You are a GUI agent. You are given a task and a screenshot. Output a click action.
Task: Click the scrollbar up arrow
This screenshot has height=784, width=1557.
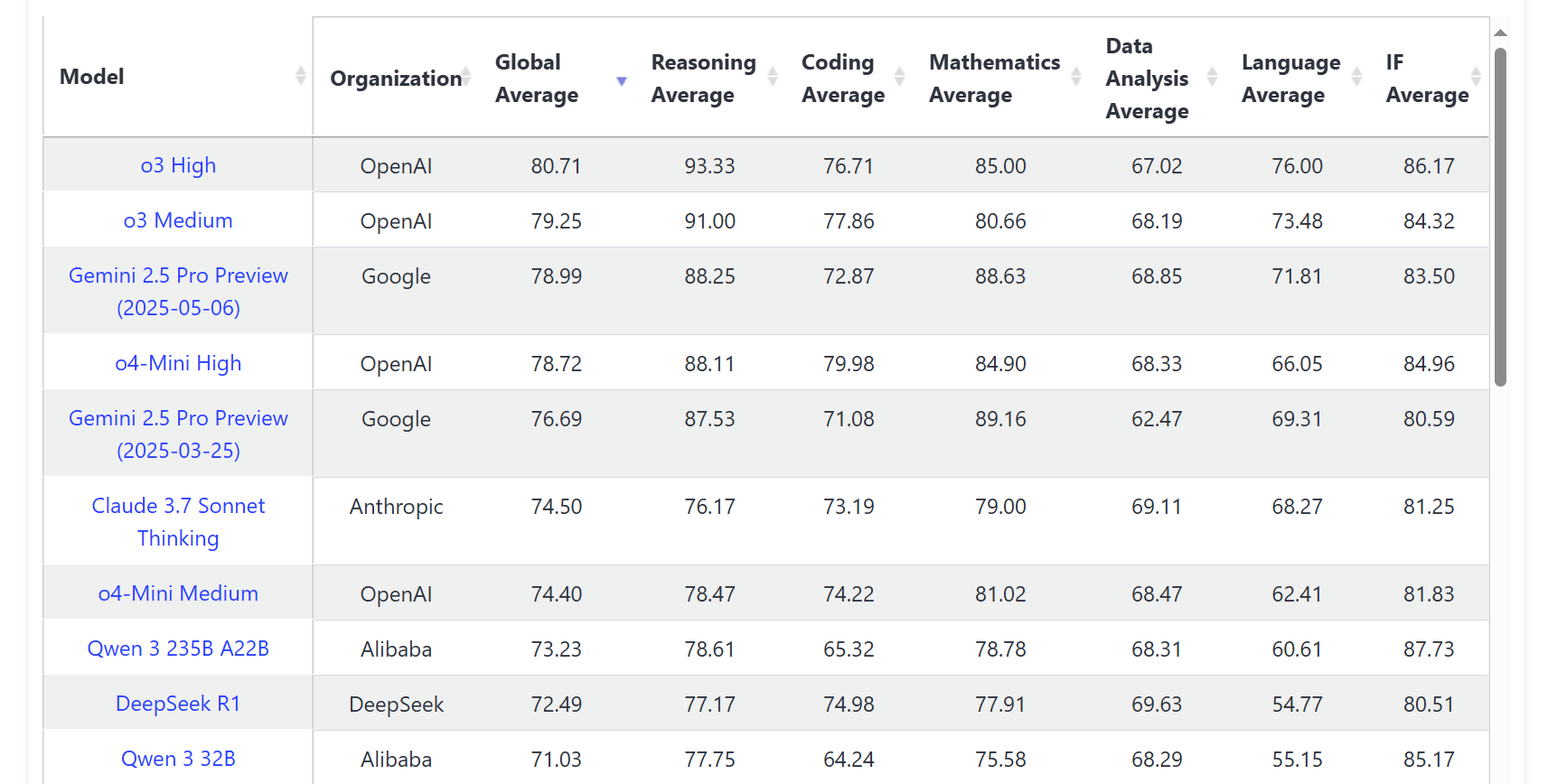point(1500,33)
